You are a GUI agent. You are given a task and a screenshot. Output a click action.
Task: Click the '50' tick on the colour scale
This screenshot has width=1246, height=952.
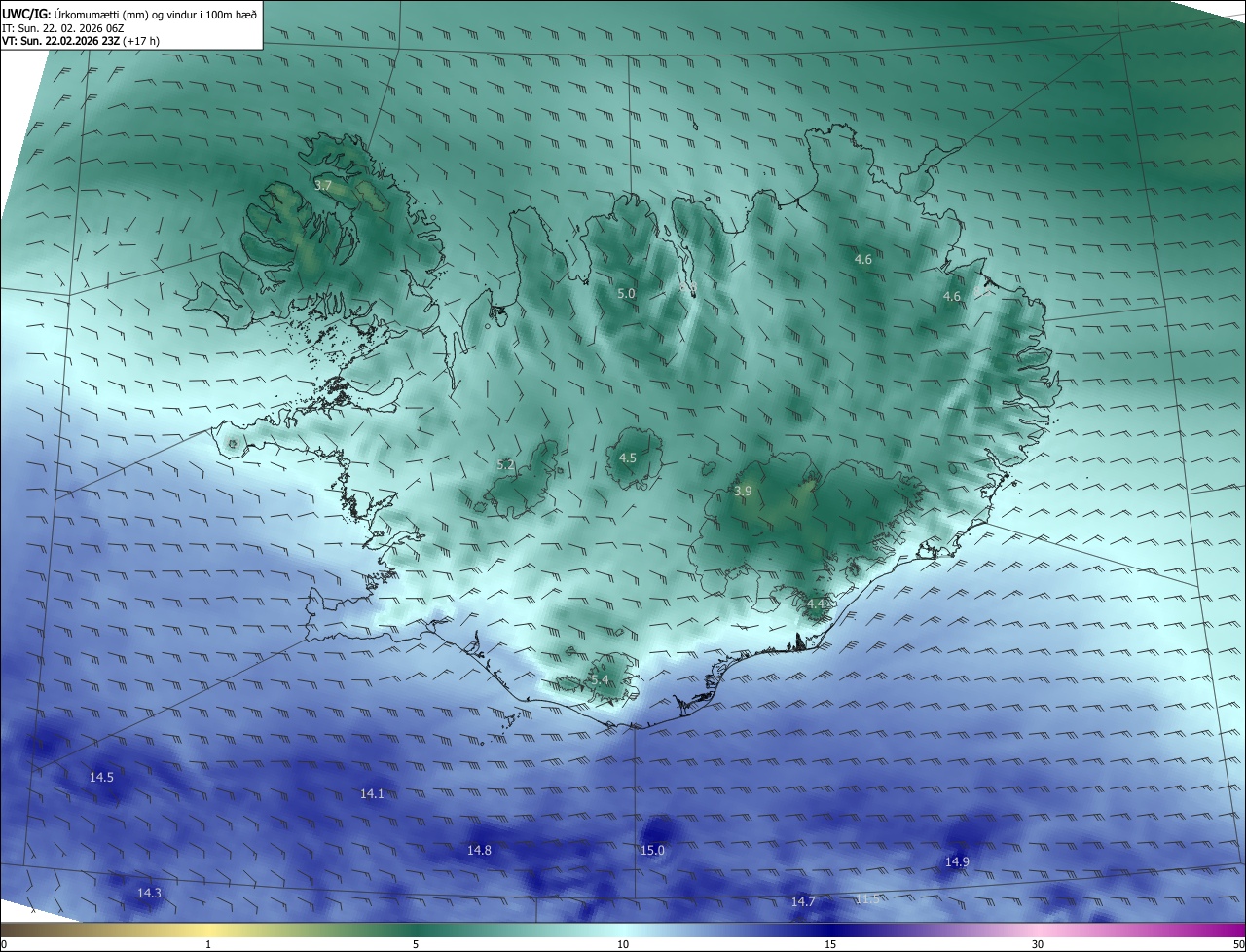click(1238, 944)
